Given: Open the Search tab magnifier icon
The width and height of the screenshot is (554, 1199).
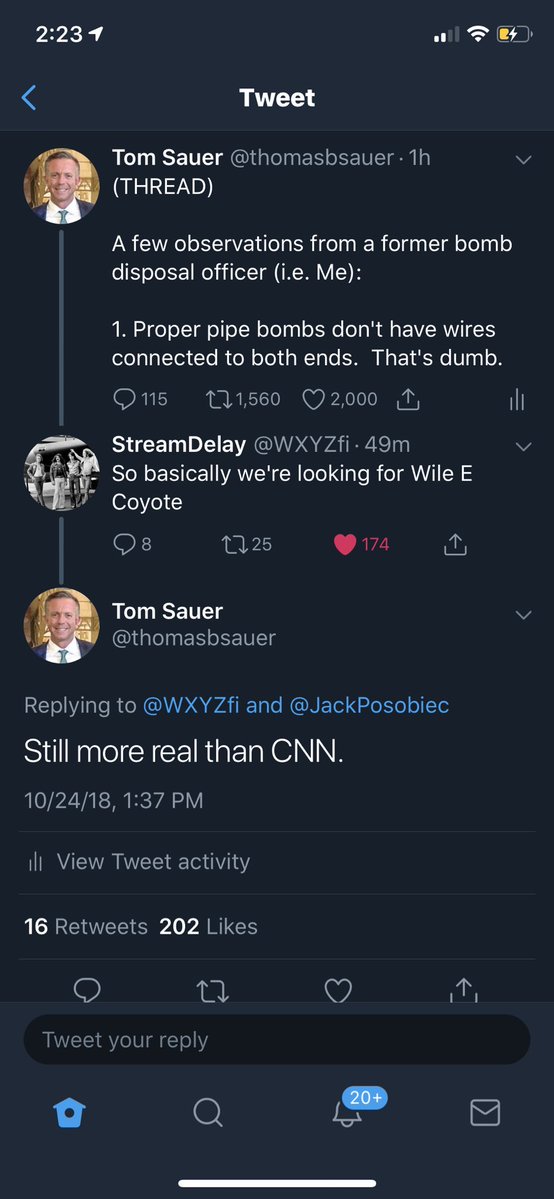Looking at the screenshot, I should (x=207, y=1113).
